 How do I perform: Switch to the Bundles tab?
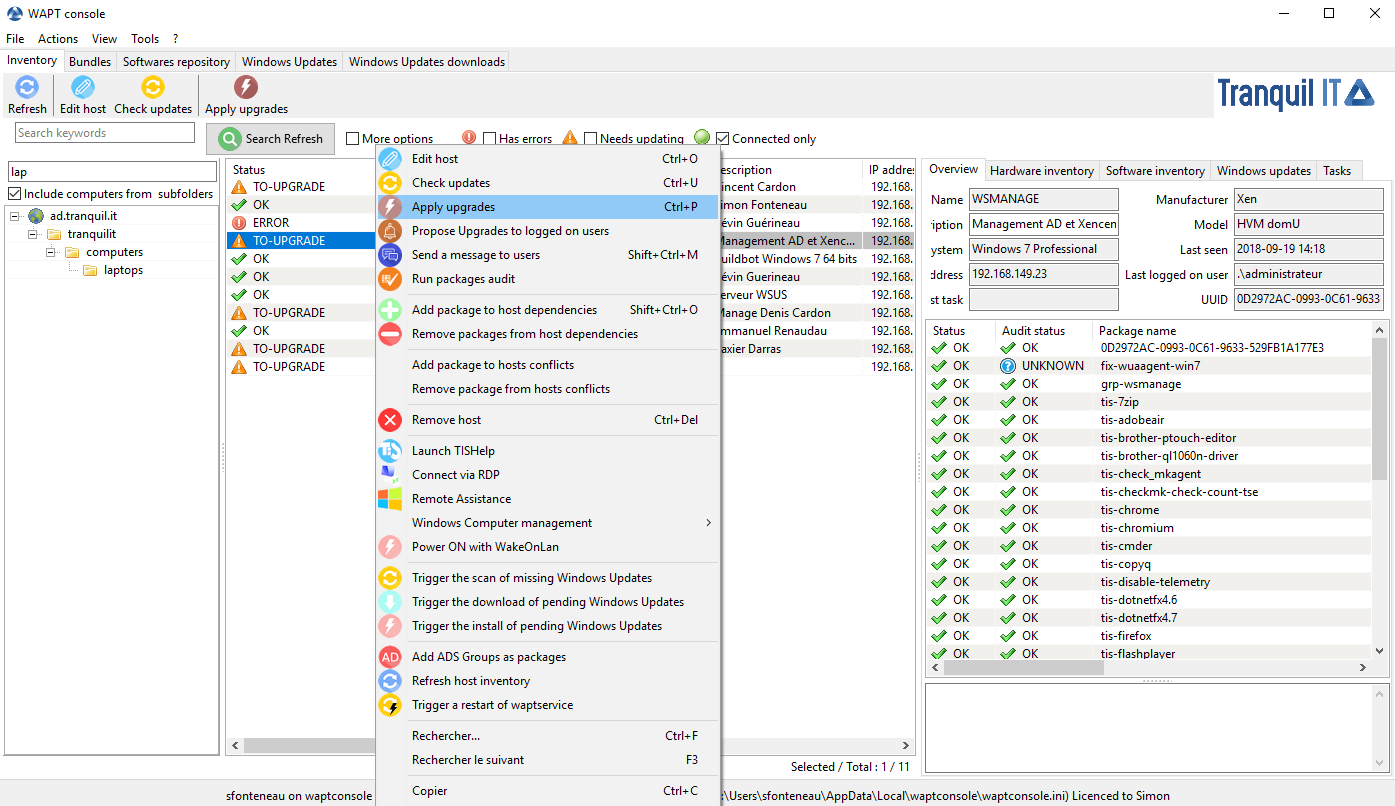click(x=90, y=62)
